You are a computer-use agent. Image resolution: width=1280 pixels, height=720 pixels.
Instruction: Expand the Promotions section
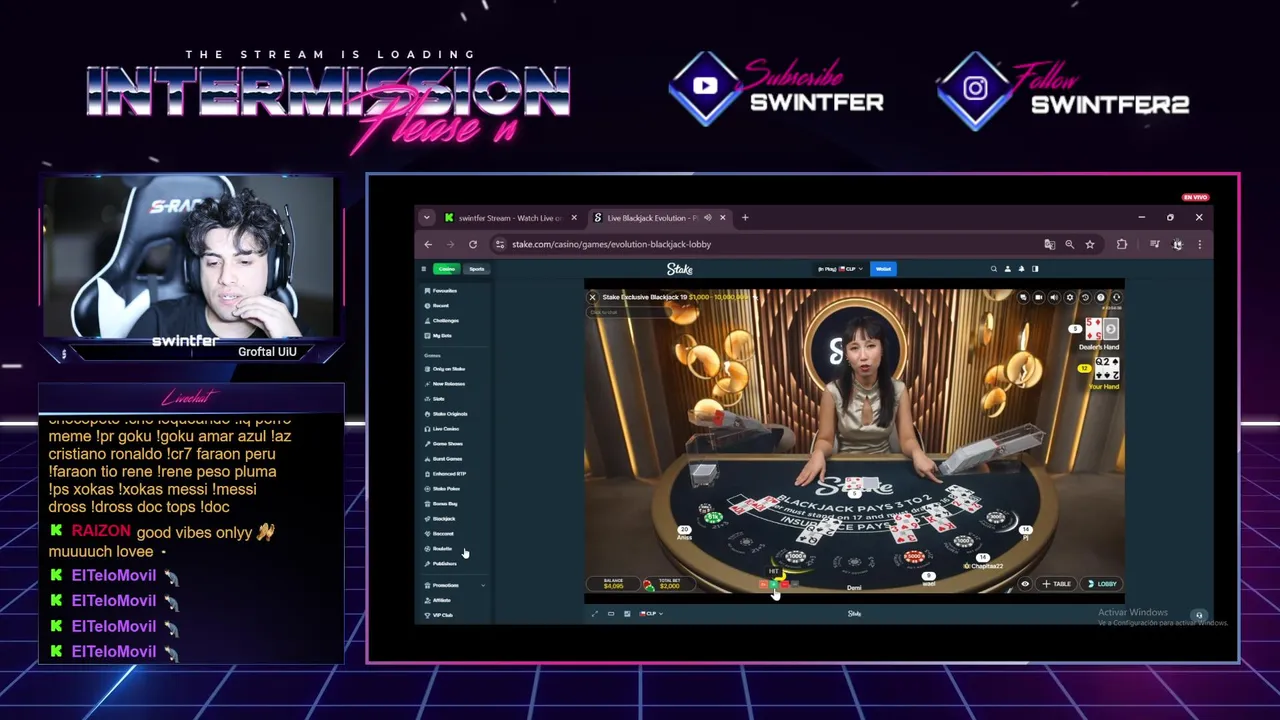pyautogui.click(x=454, y=585)
